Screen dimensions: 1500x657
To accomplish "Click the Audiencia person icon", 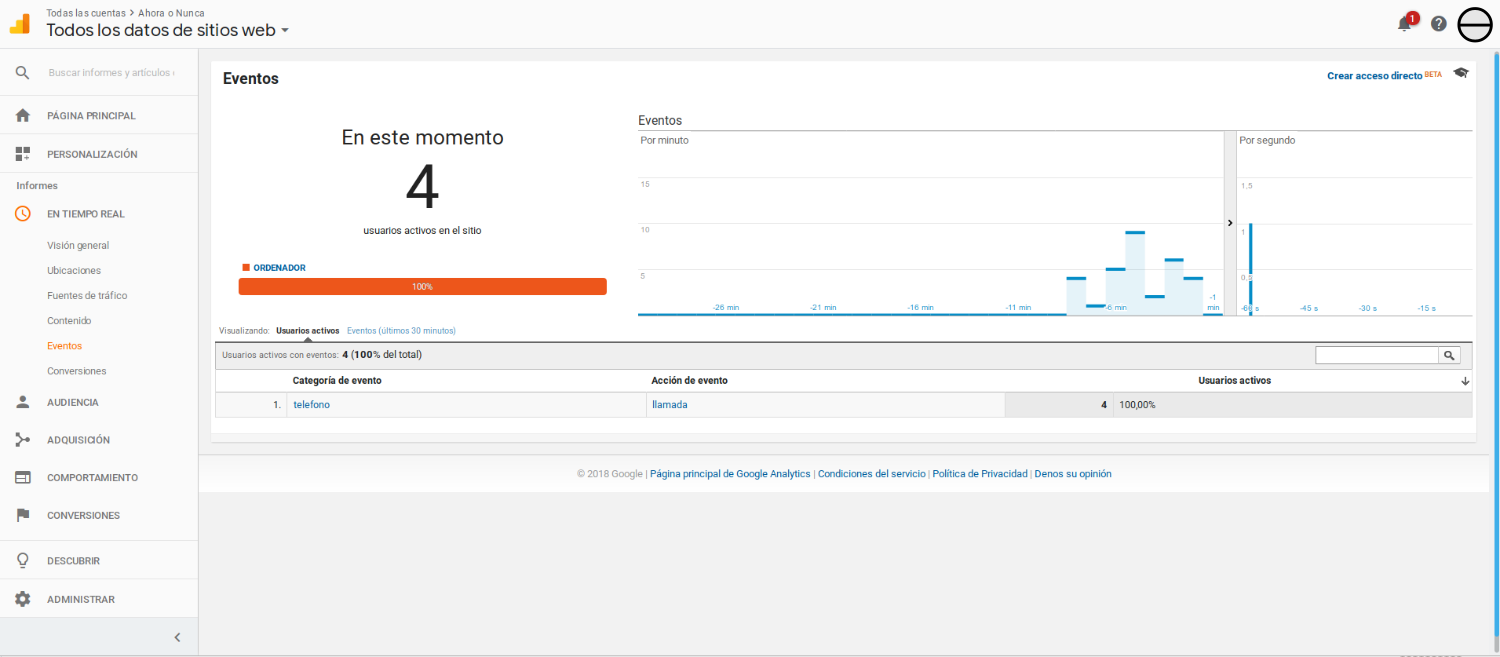I will [x=22, y=401].
